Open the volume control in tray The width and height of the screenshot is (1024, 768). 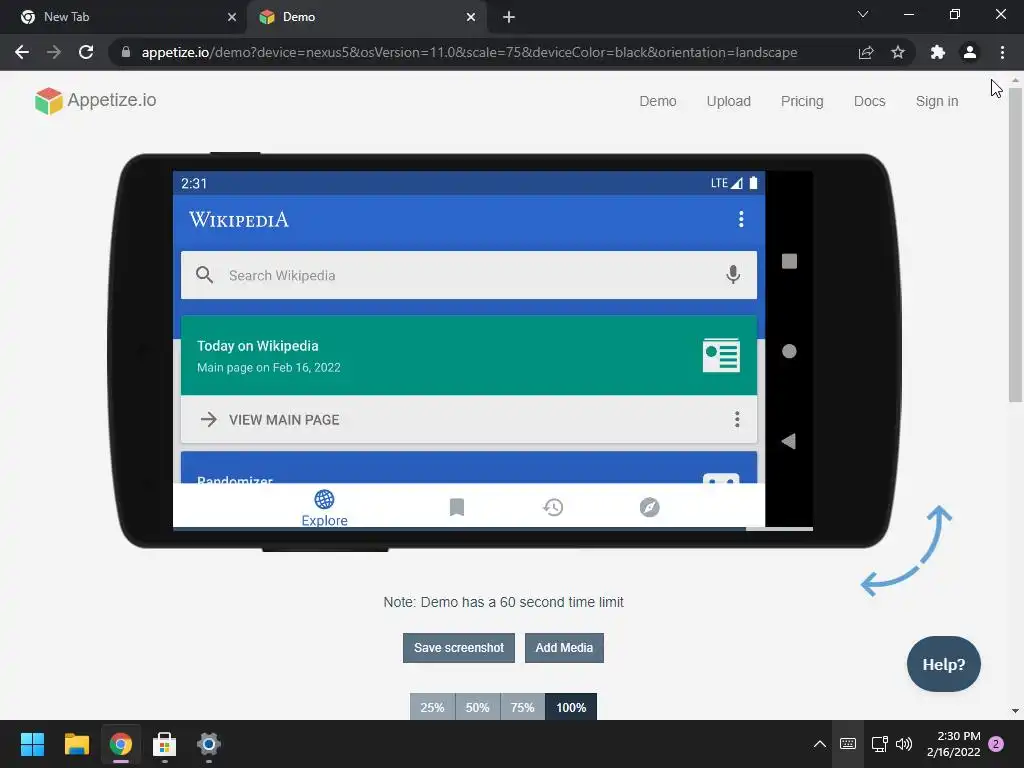[904, 744]
